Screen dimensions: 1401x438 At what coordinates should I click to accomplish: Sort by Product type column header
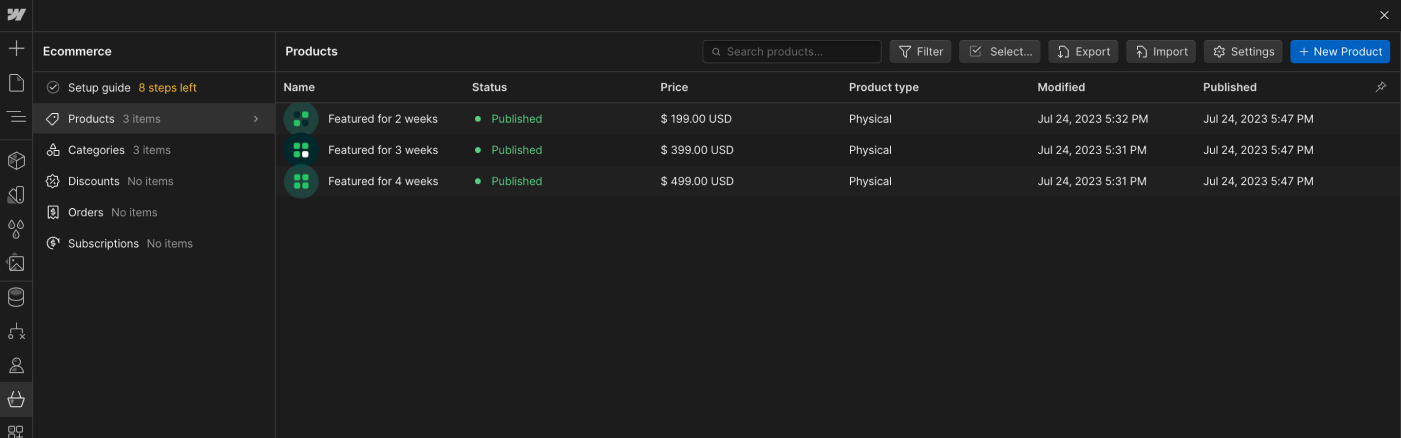pos(884,87)
